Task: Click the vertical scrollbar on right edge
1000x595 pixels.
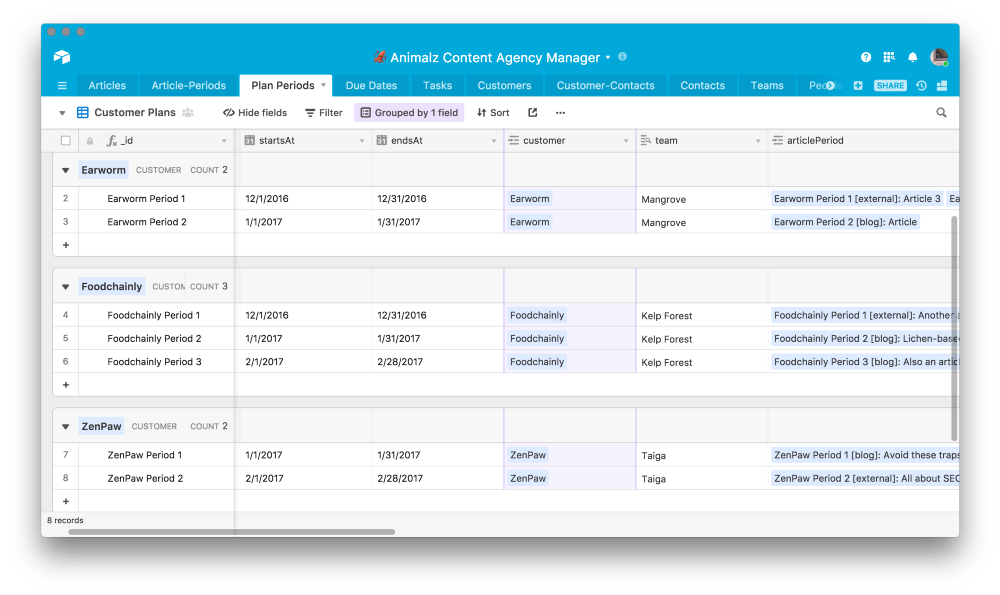Action: point(954,328)
